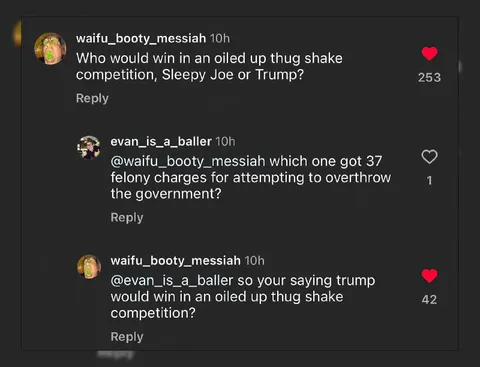Image resolution: width=480 pixels, height=367 pixels.
Task: Open waifu_booty_messiah's avatar on the last reply
Action: (x=89, y=266)
